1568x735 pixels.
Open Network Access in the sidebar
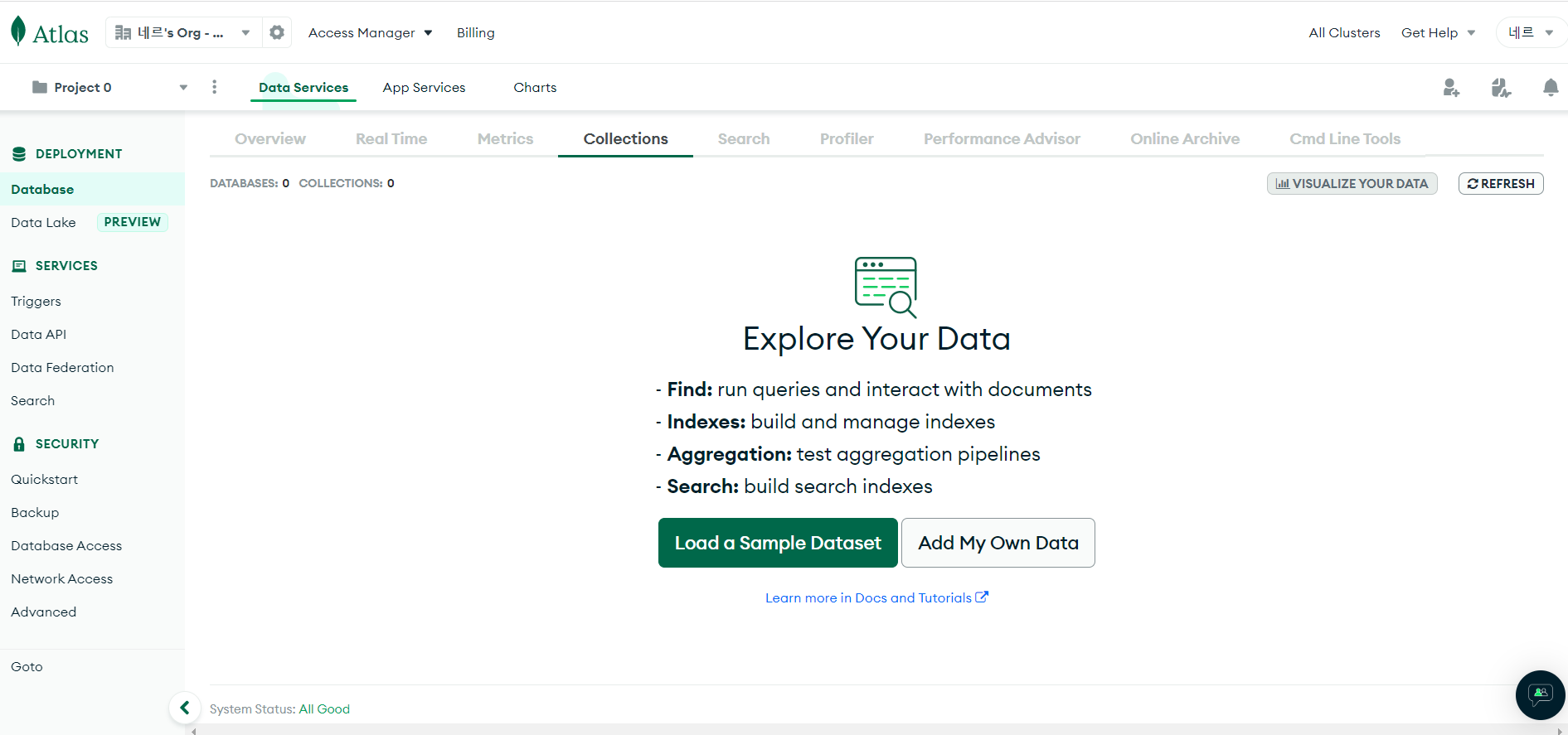point(61,578)
